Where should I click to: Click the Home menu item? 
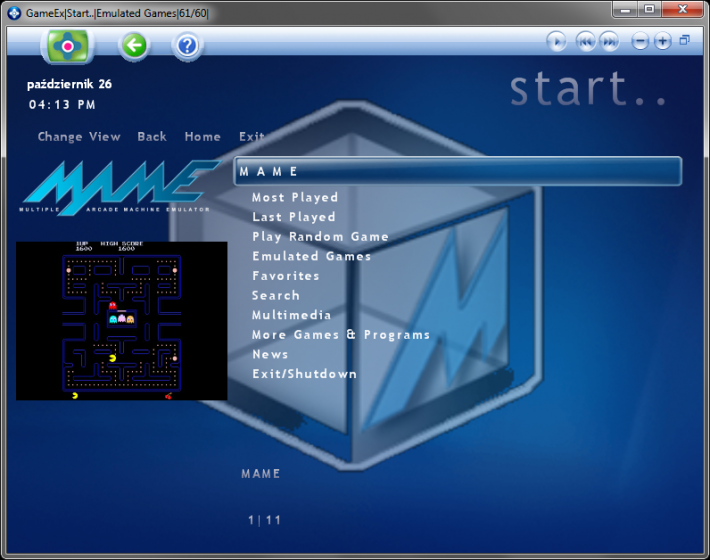coord(202,136)
